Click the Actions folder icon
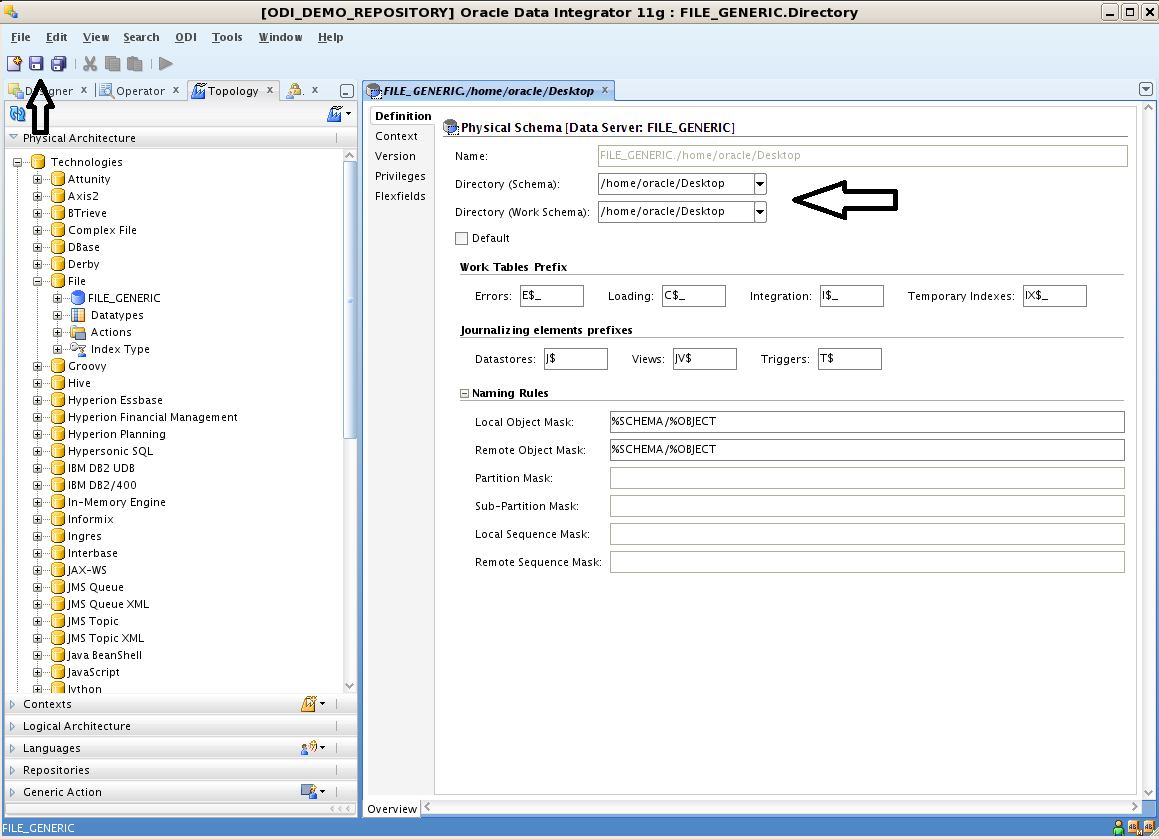The height and width of the screenshot is (839, 1159). point(78,332)
